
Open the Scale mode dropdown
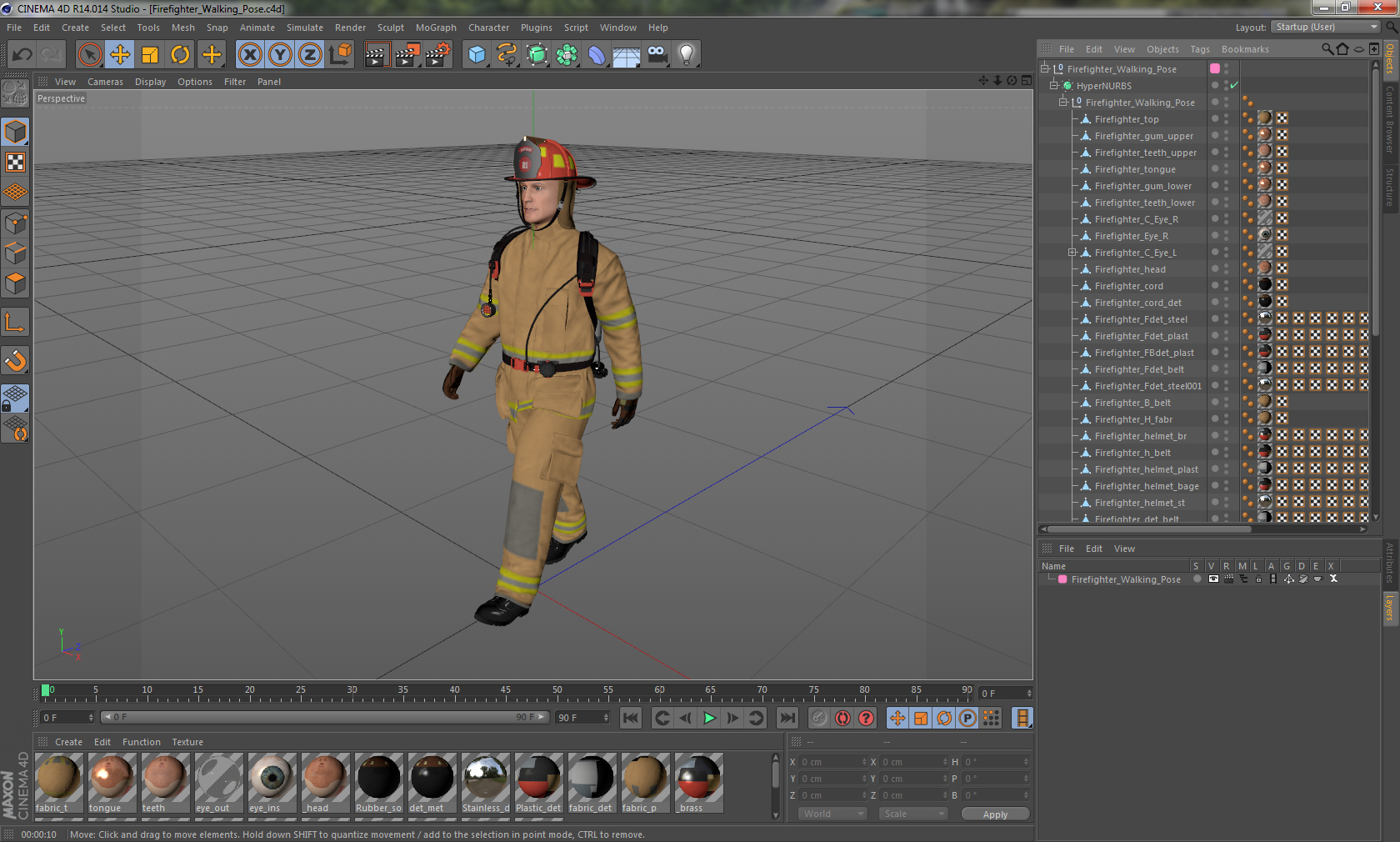(914, 814)
